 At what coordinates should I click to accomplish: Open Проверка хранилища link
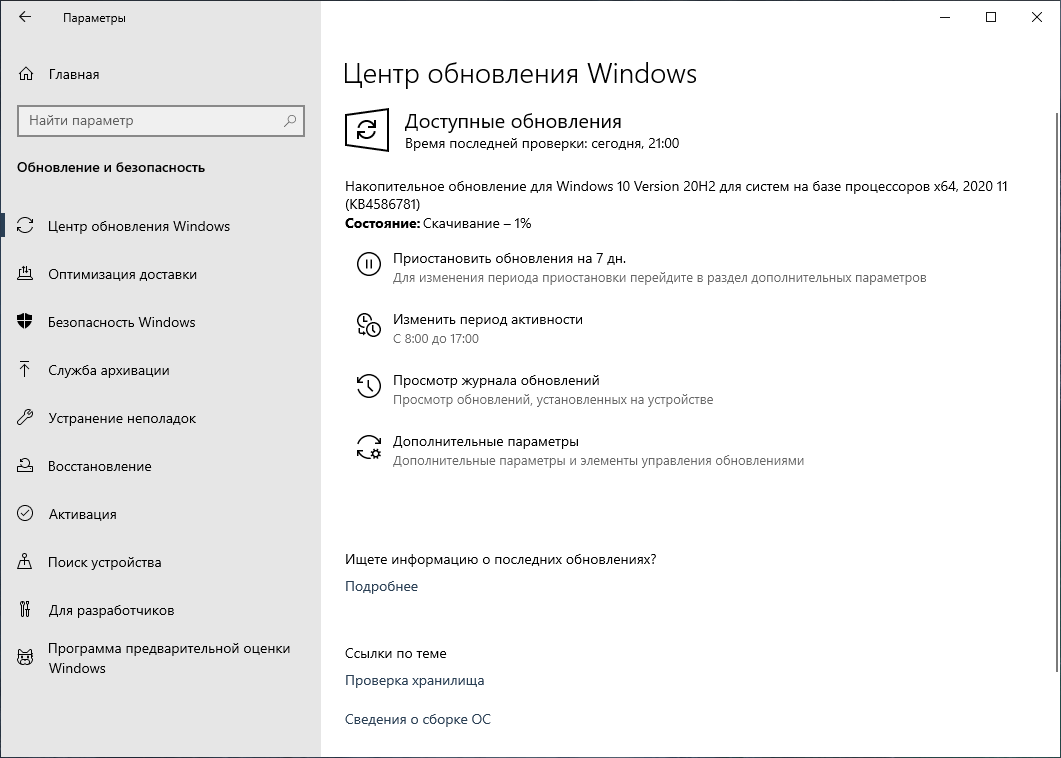coord(416,680)
